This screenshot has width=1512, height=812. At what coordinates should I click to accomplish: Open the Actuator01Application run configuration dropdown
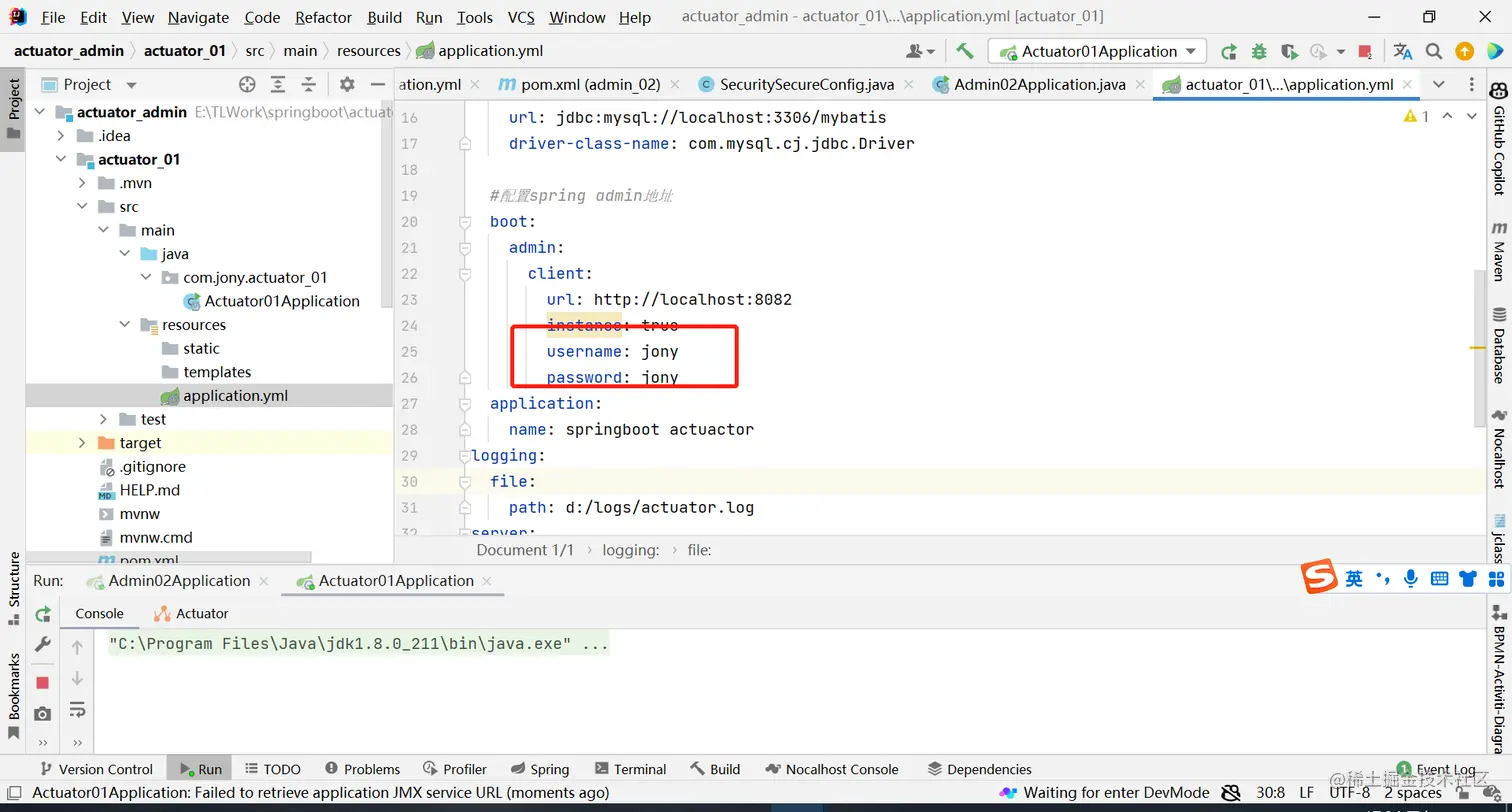(1098, 51)
